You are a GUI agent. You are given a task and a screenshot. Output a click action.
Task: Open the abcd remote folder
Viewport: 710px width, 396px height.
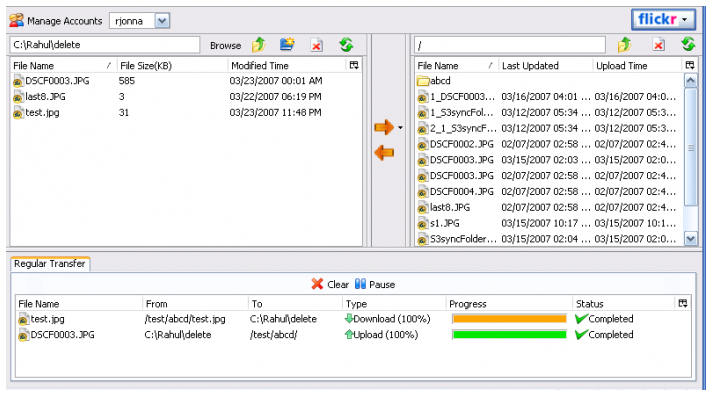549,81
